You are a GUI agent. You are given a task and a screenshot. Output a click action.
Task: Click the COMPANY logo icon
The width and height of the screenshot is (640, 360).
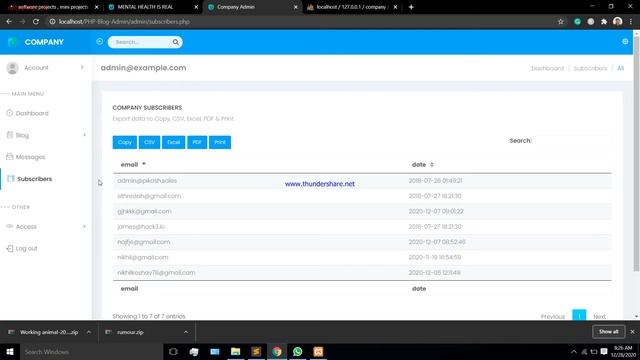click(12, 42)
